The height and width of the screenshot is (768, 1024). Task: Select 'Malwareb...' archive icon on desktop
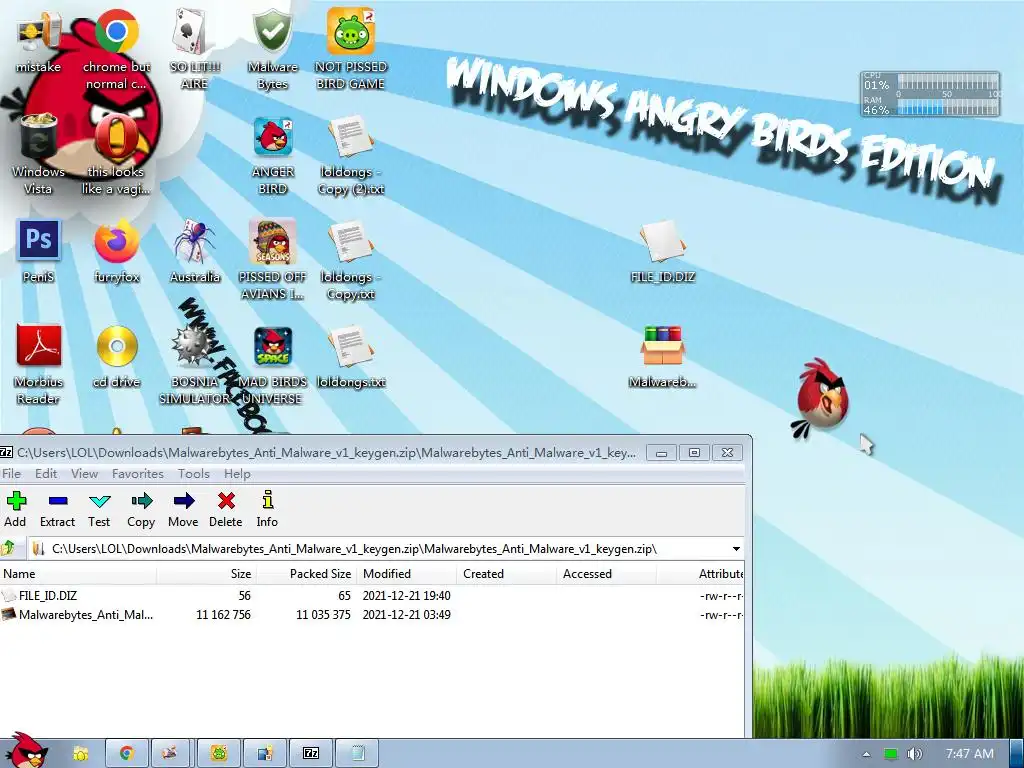[662, 356]
